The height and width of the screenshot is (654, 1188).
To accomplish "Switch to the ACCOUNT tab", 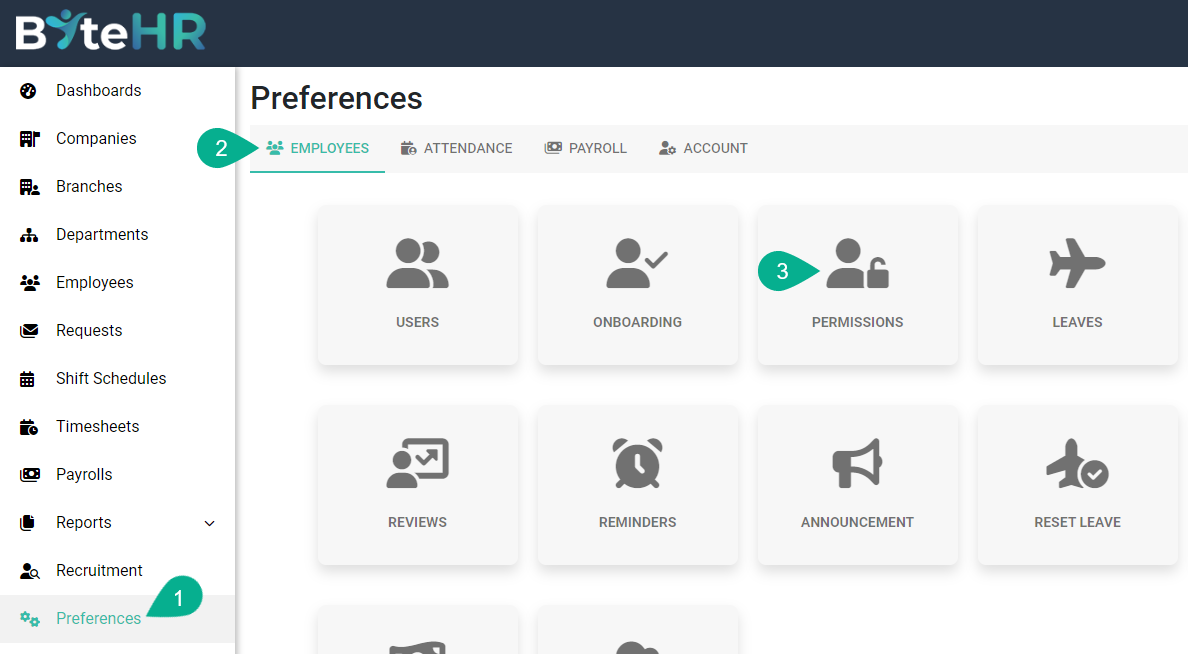I will click(x=702, y=148).
